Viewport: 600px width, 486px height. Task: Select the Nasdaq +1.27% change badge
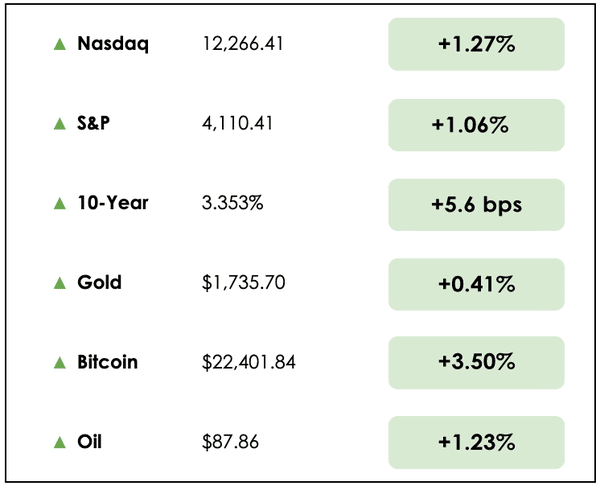point(476,45)
